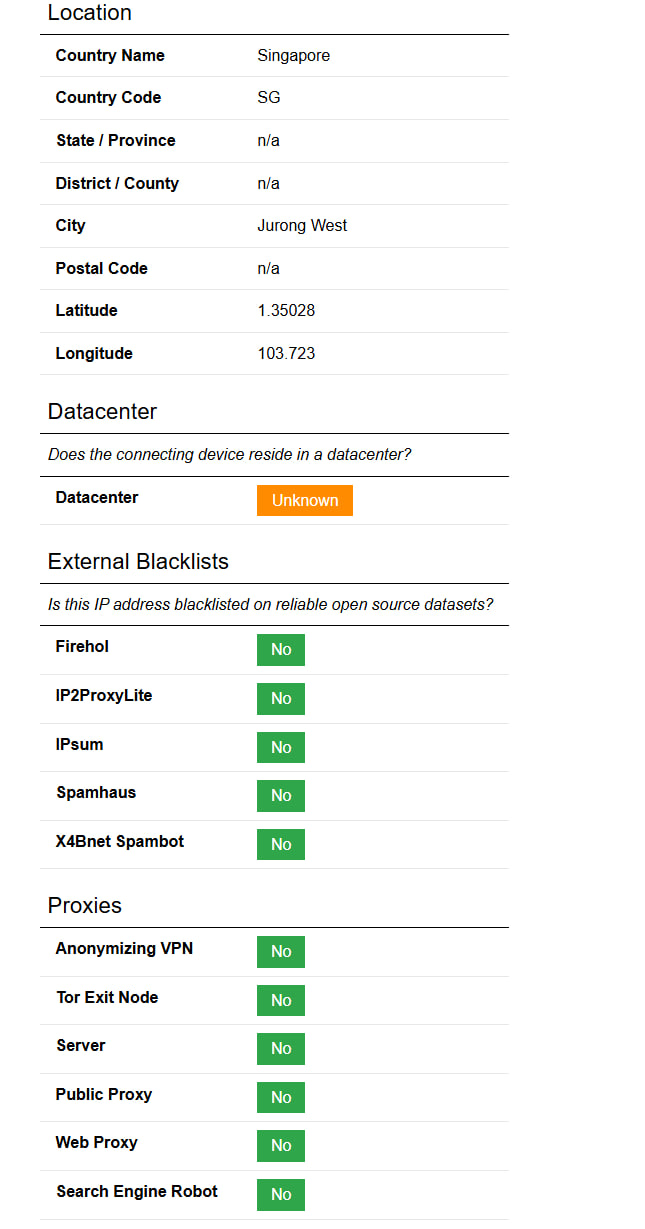Click the Public Proxy No badge

tap(281, 1097)
